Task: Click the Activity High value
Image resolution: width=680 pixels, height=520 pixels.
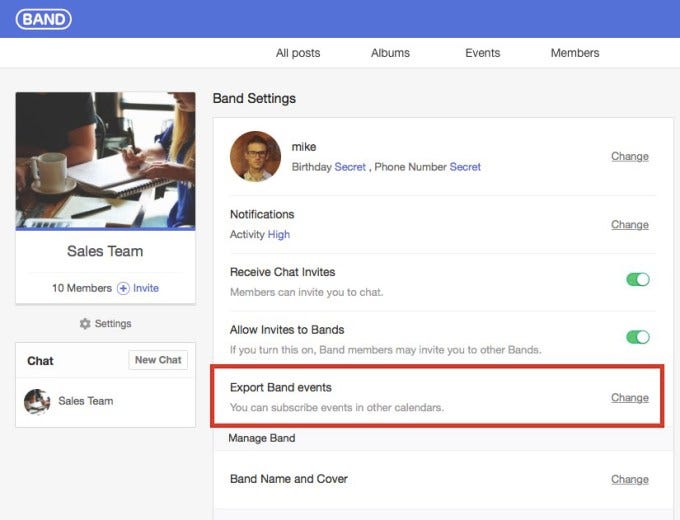Action: [x=278, y=235]
